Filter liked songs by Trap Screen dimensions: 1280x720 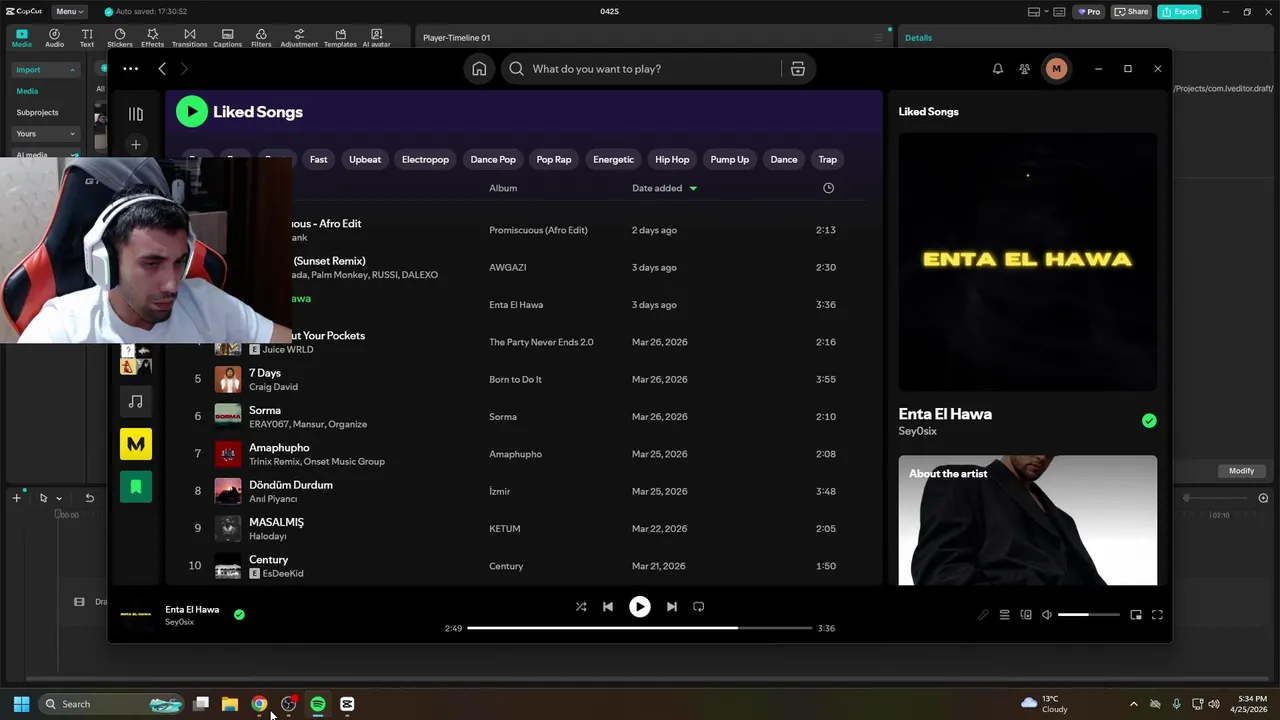pyautogui.click(x=828, y=159)
